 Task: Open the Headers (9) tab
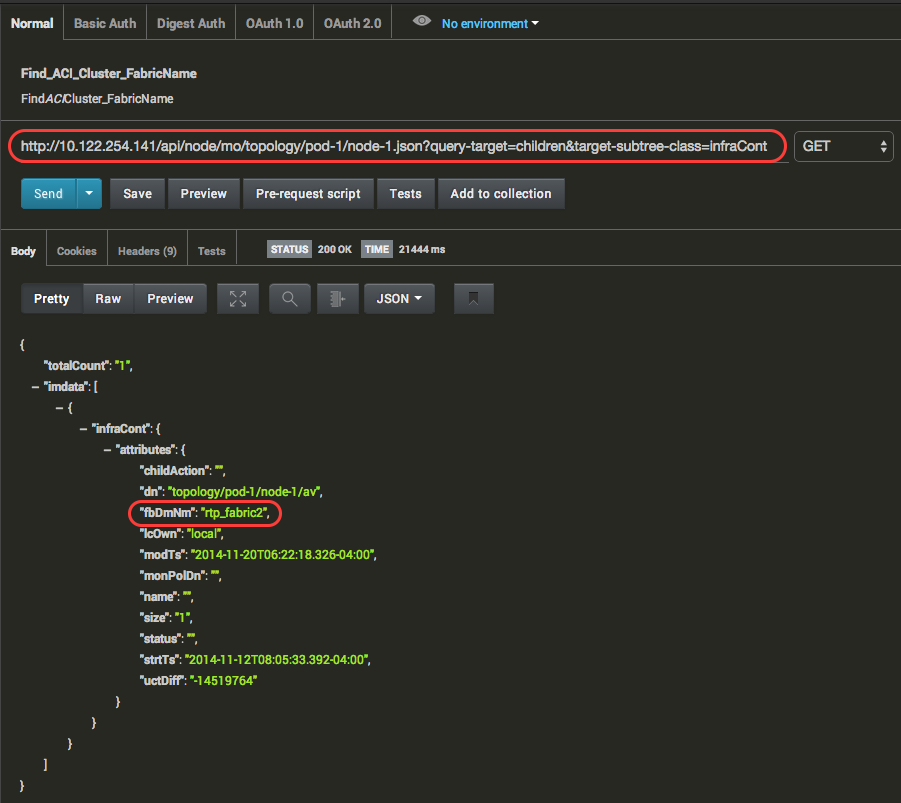click(147, 251)
